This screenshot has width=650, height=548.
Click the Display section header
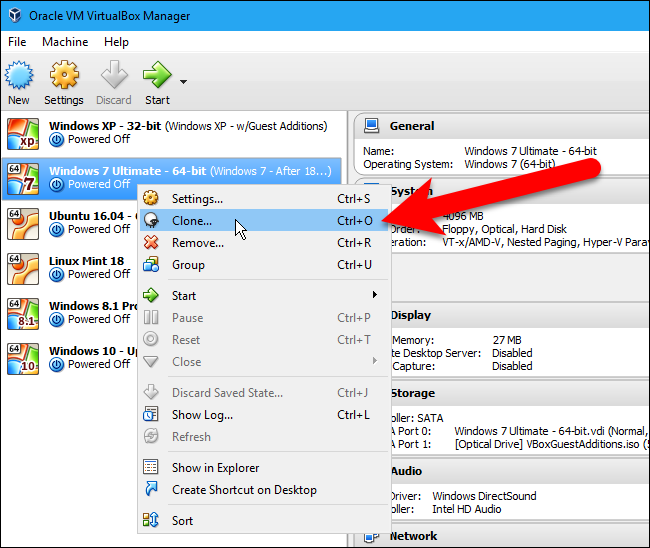pos(520,315)
